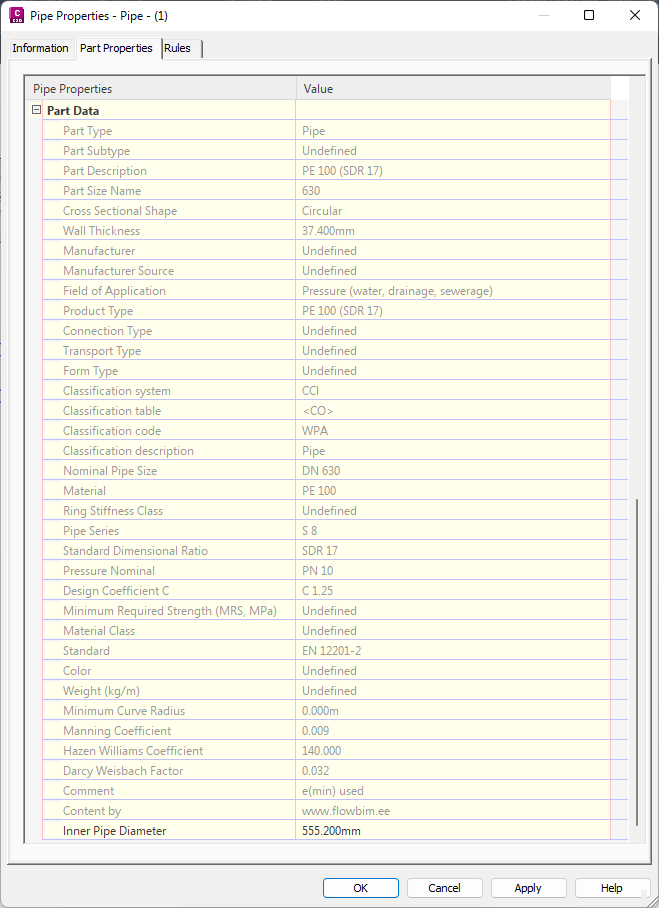
Task: Select Cross Sectional Shape value 'Circular'
Action: [322, 211]
